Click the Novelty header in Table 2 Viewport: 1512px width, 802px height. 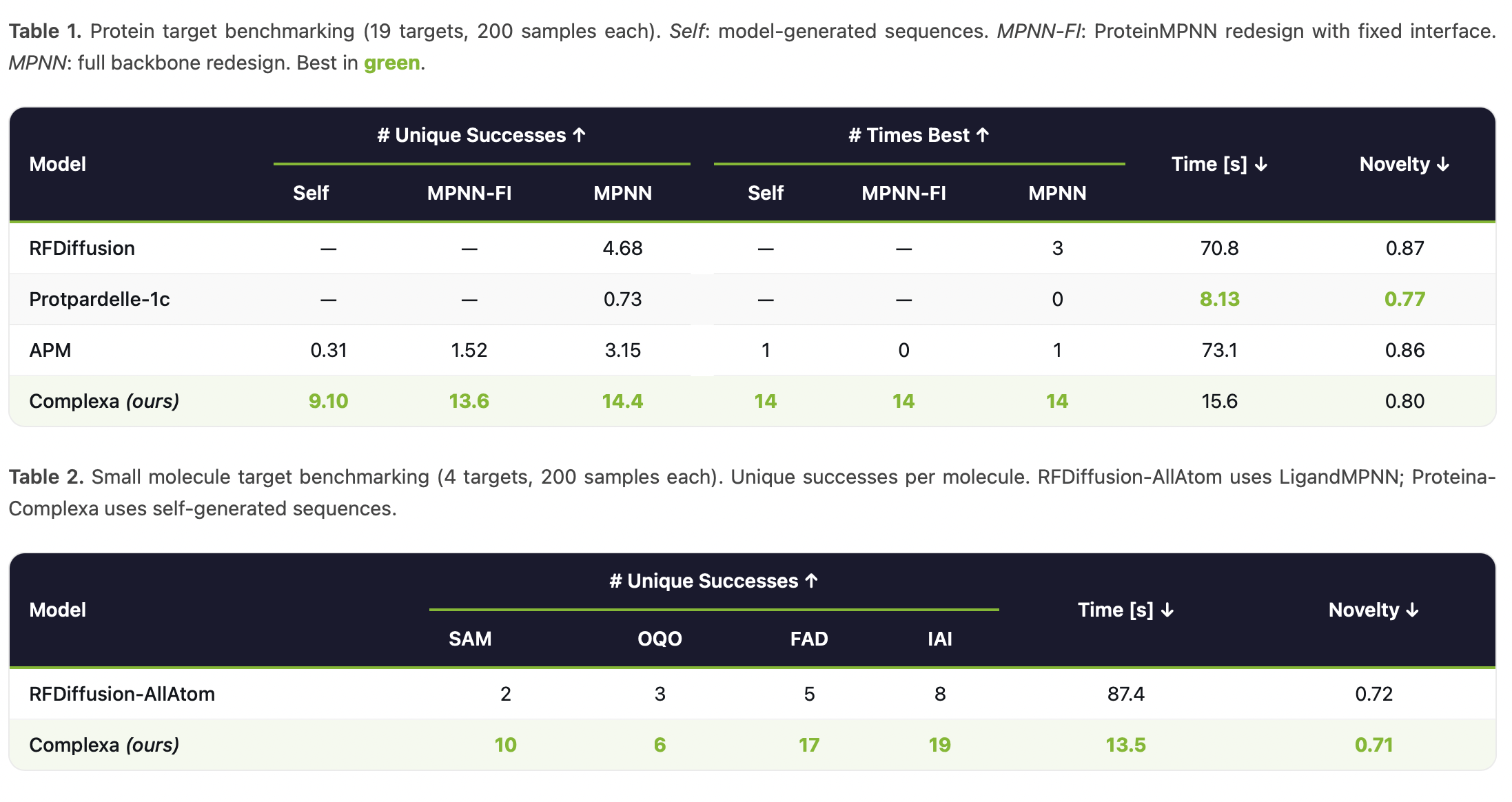tap(1373, 610)
